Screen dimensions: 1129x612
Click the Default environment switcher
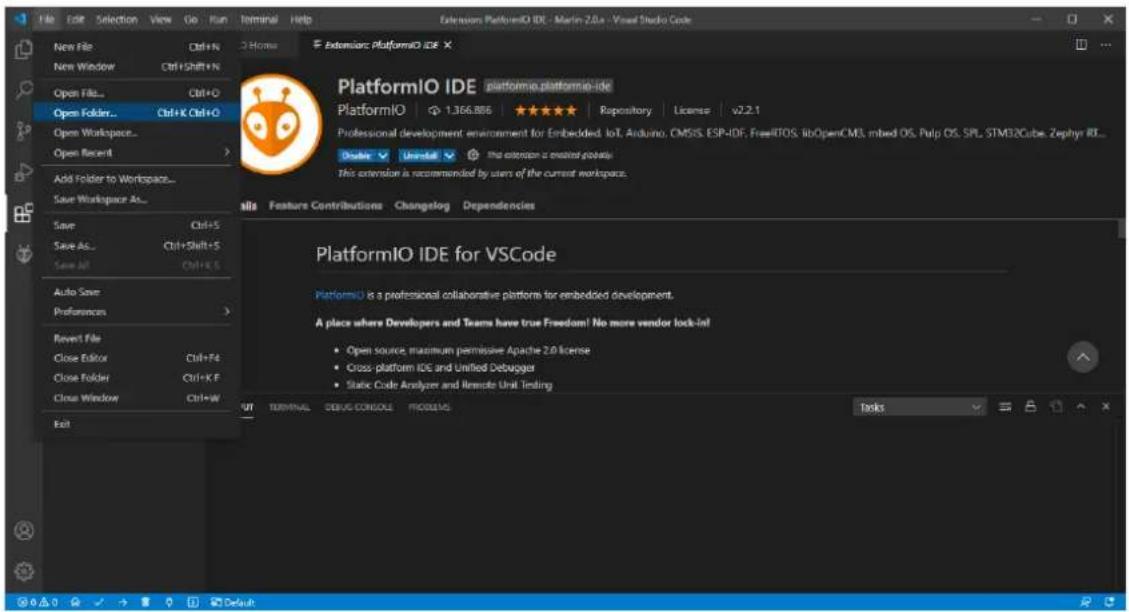[233, 602]
